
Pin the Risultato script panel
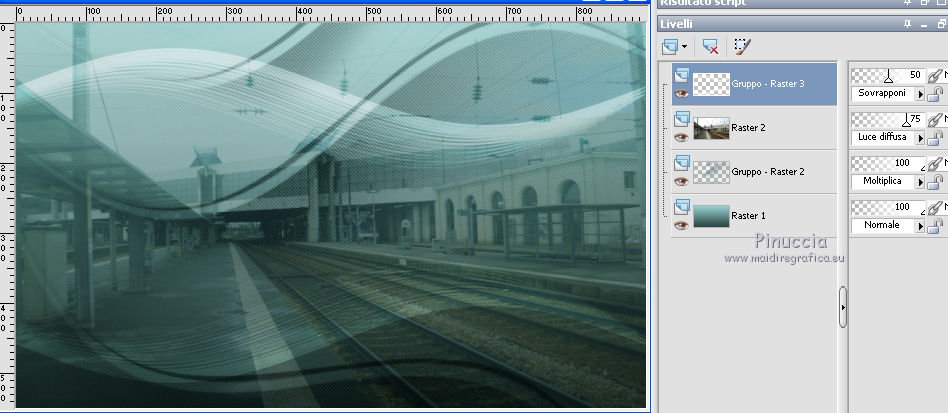(x=907, y=2)
